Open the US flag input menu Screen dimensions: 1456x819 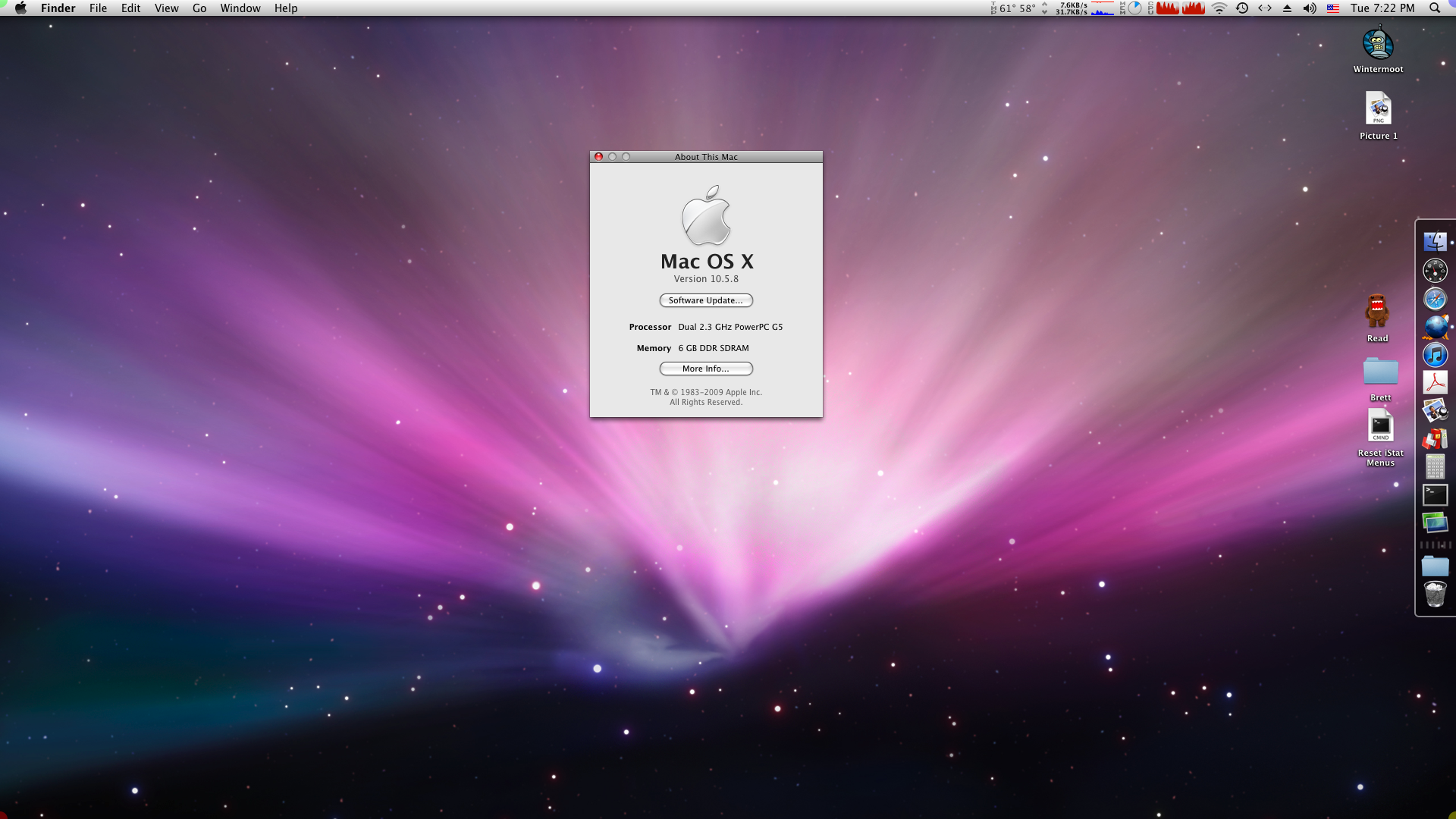[1332, 8]
